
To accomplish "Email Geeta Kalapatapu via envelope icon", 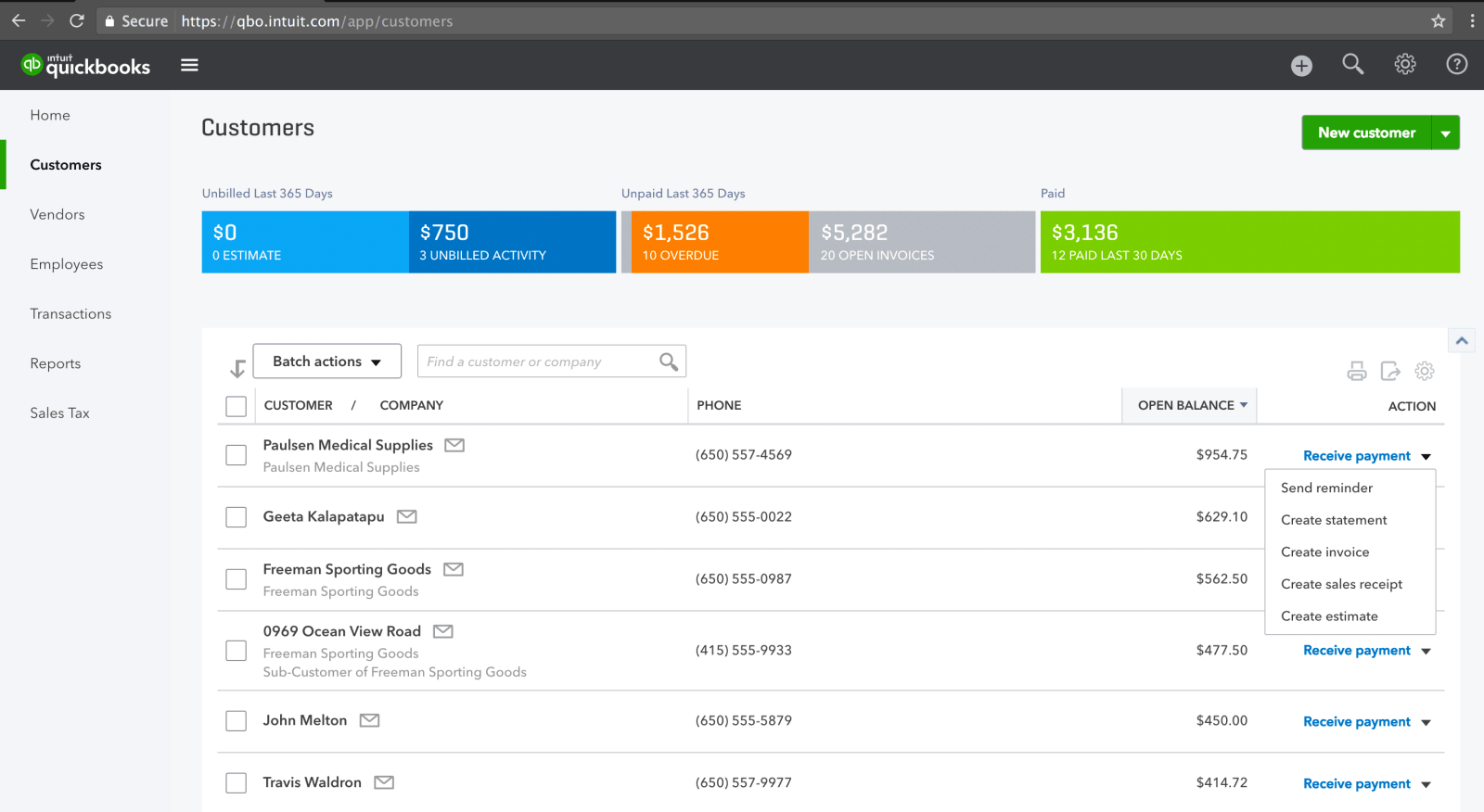I will pos(406,516).
